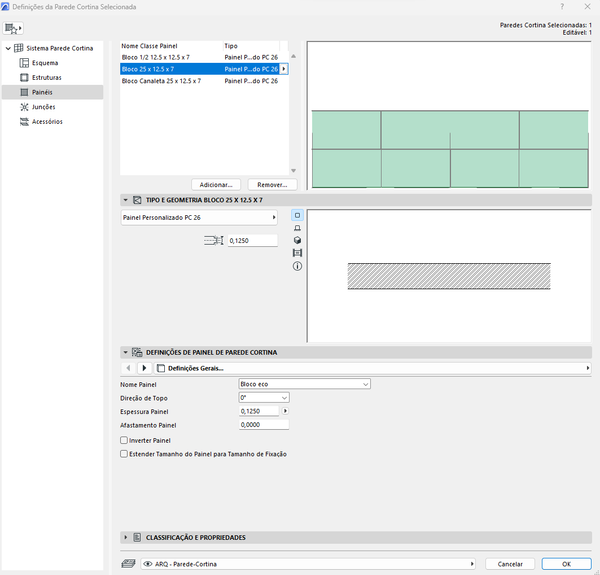Select Sistema Parede Cortina in the tree
The width and height of the screenshot is (600, 575).
pos(60,48)
